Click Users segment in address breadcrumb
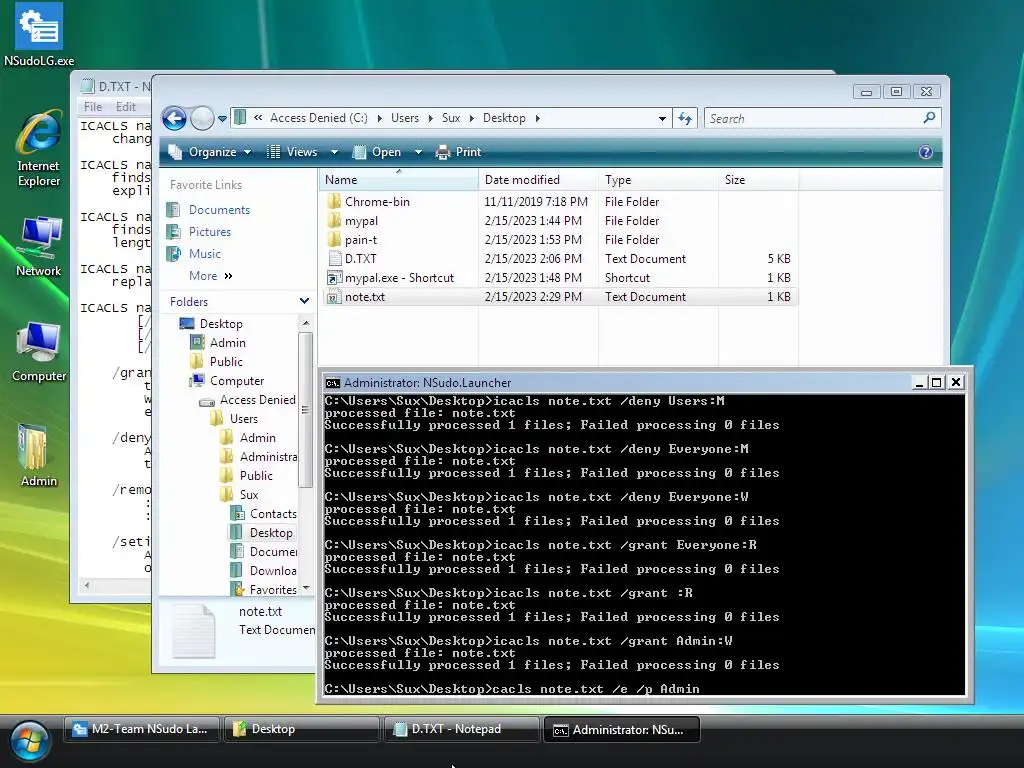 pyautogui.click(x=405, y=118)
